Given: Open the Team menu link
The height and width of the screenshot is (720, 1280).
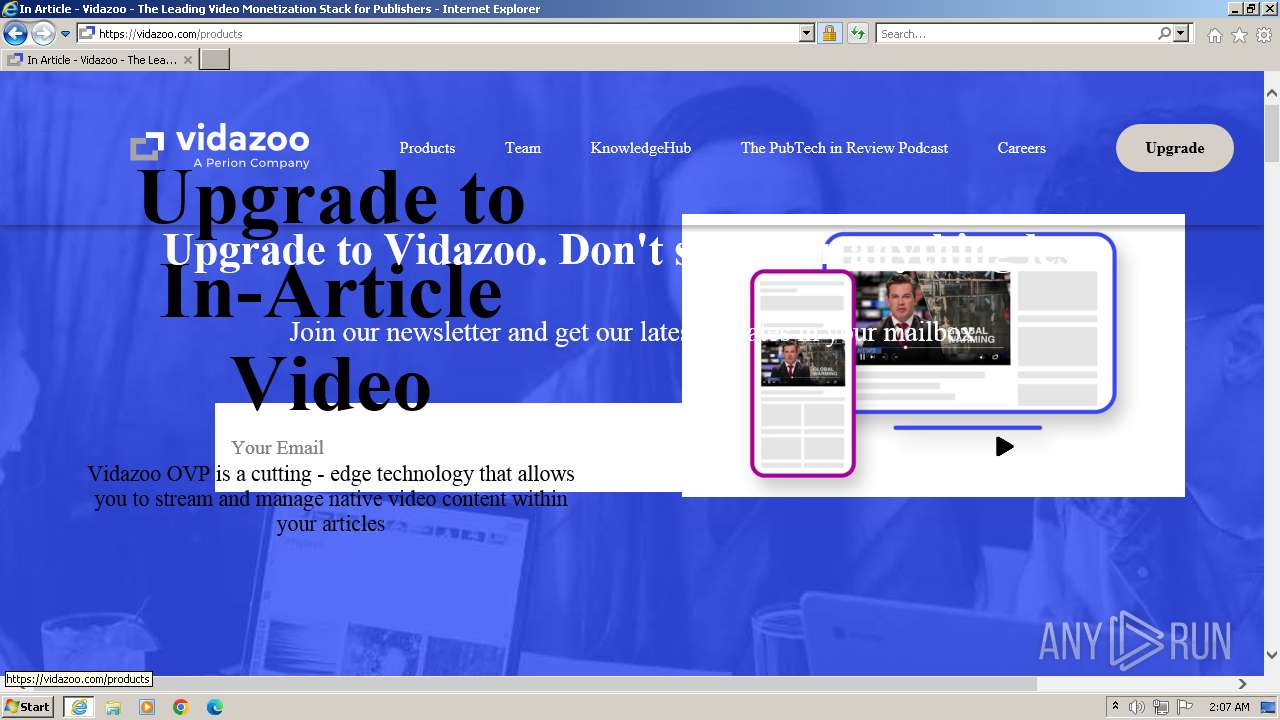Looking at the screenshot, I should point(523,148).
